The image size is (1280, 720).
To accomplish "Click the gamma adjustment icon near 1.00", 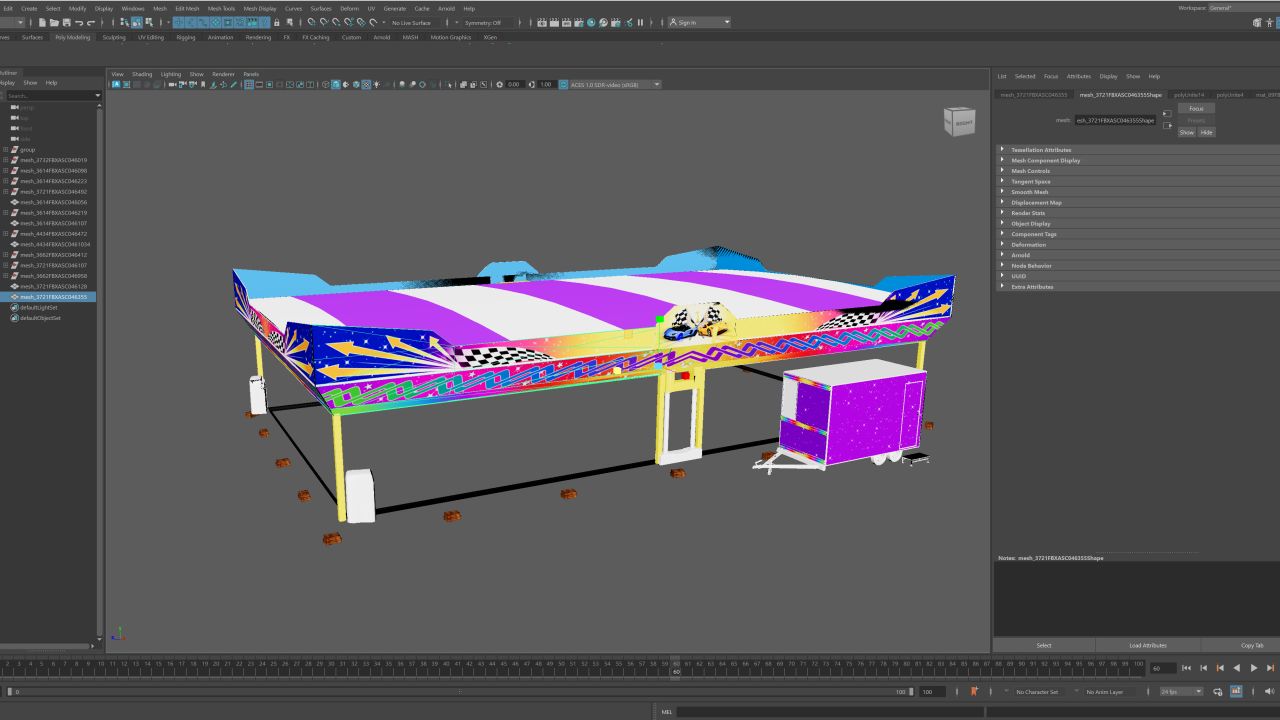I will pyautogui.click(x=531, y=84).
